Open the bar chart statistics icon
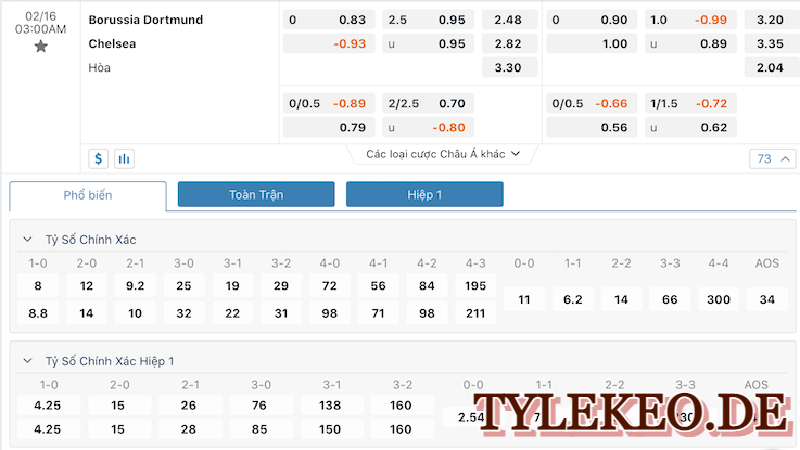 (124, 159)
